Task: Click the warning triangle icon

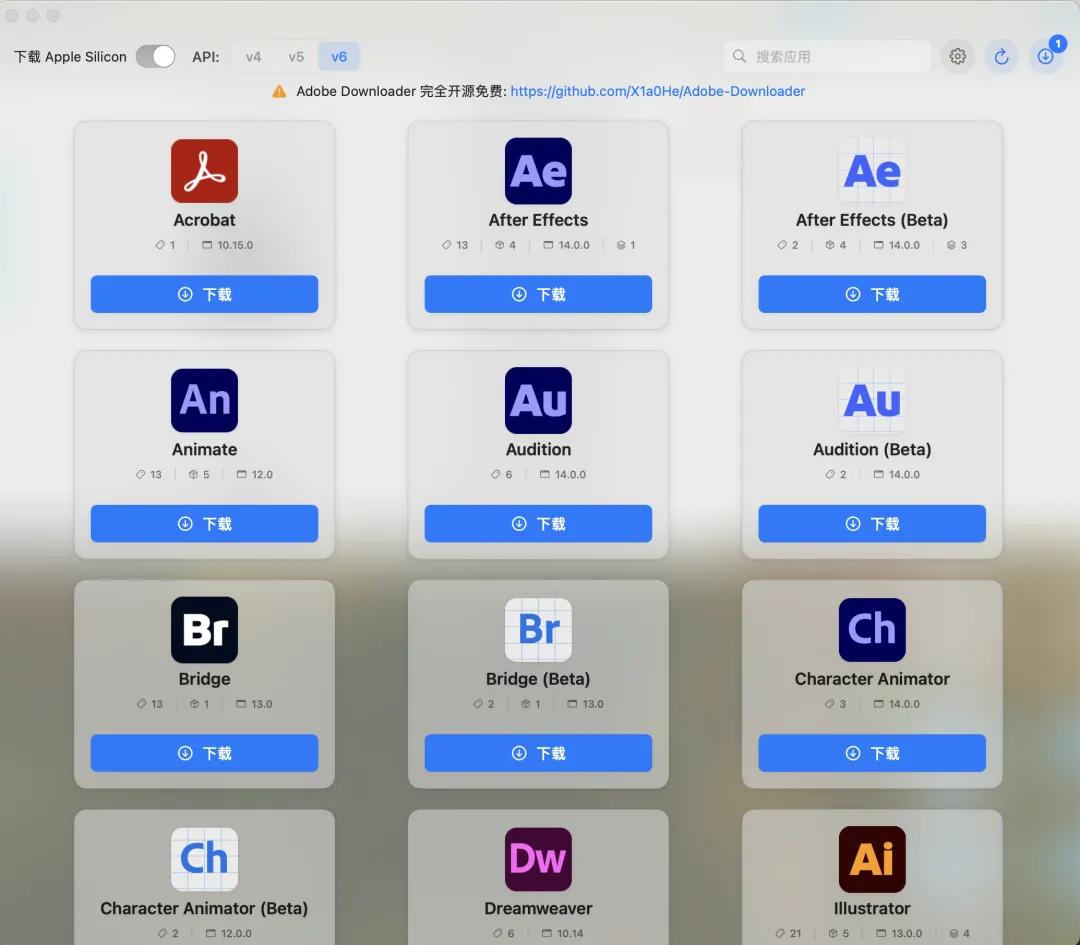Action: pos(279,92)
